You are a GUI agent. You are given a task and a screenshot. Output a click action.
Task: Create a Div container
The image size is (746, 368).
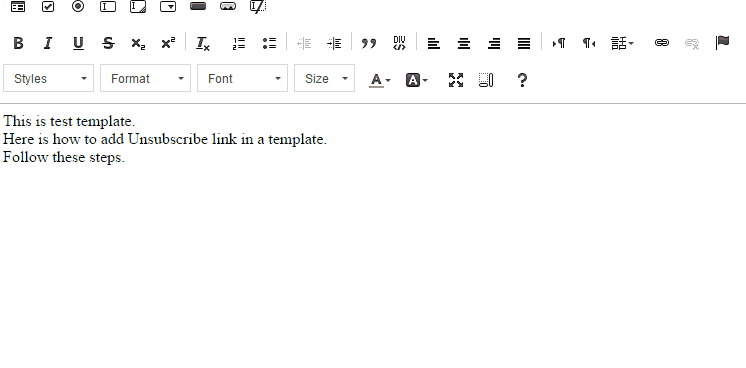click(x=399, y=43)
